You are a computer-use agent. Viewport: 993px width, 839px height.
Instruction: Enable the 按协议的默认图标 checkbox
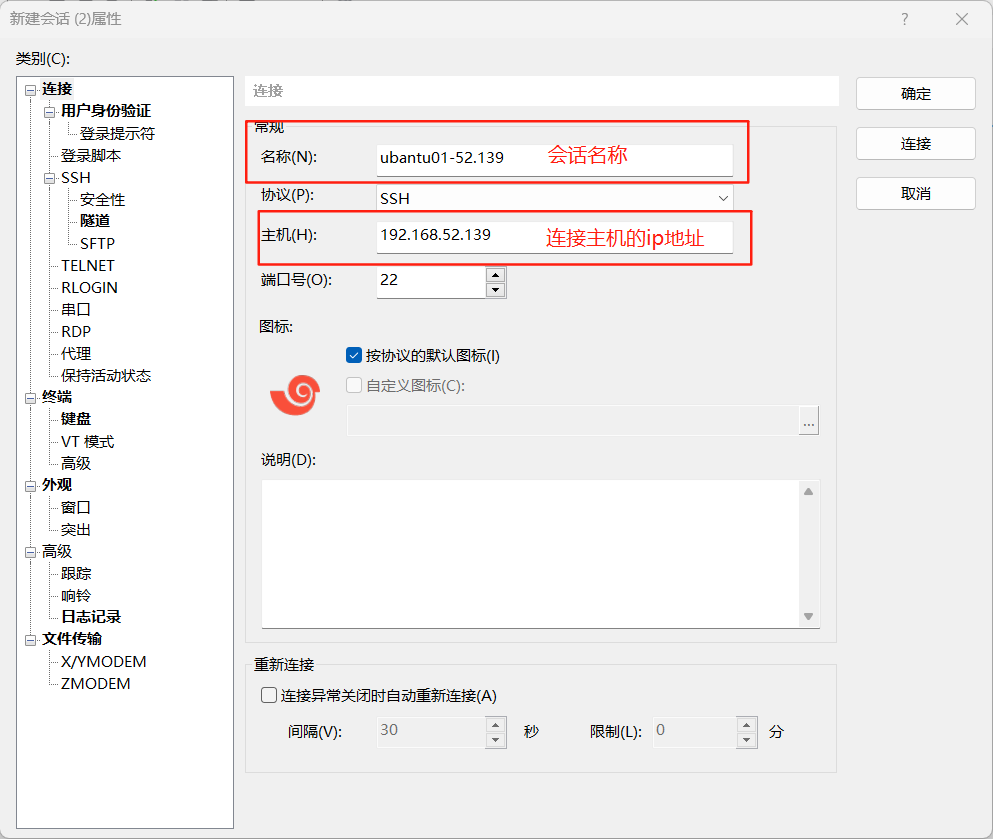click(x=354, y=355)
